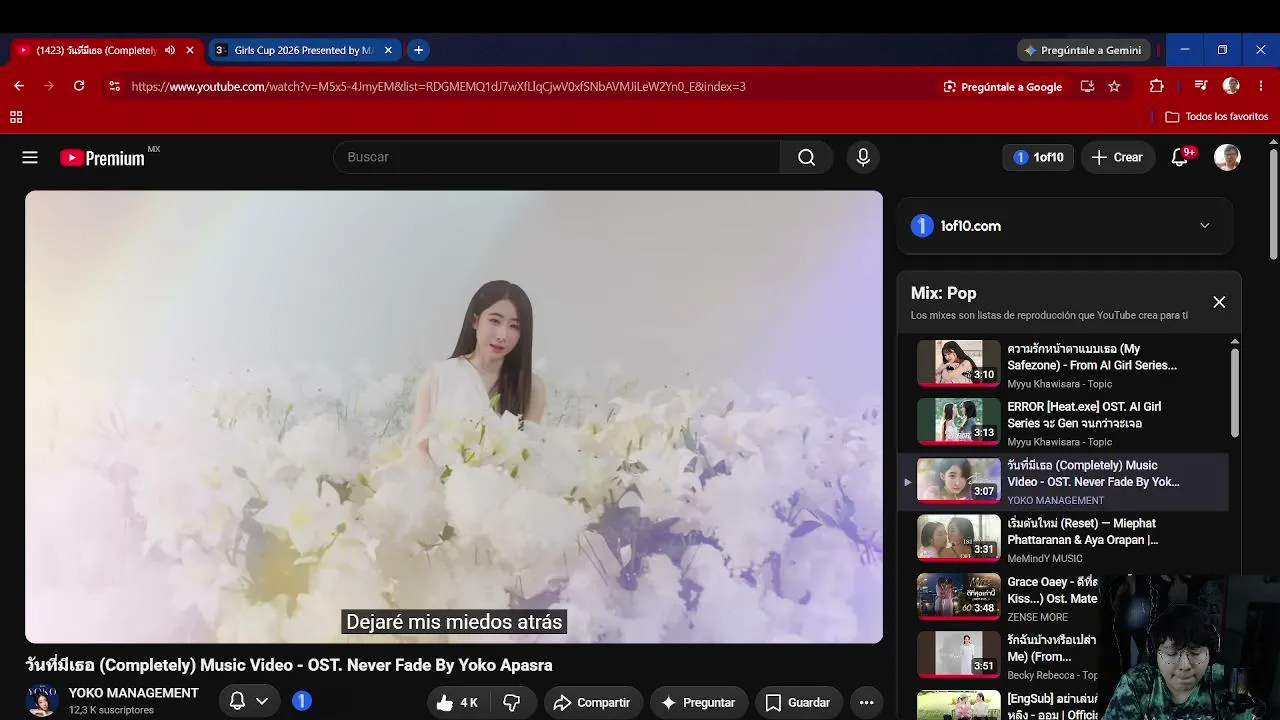The width and height of the screenshot is (1280, 720).
Task: Open a new browser tab
Action: 418,50
